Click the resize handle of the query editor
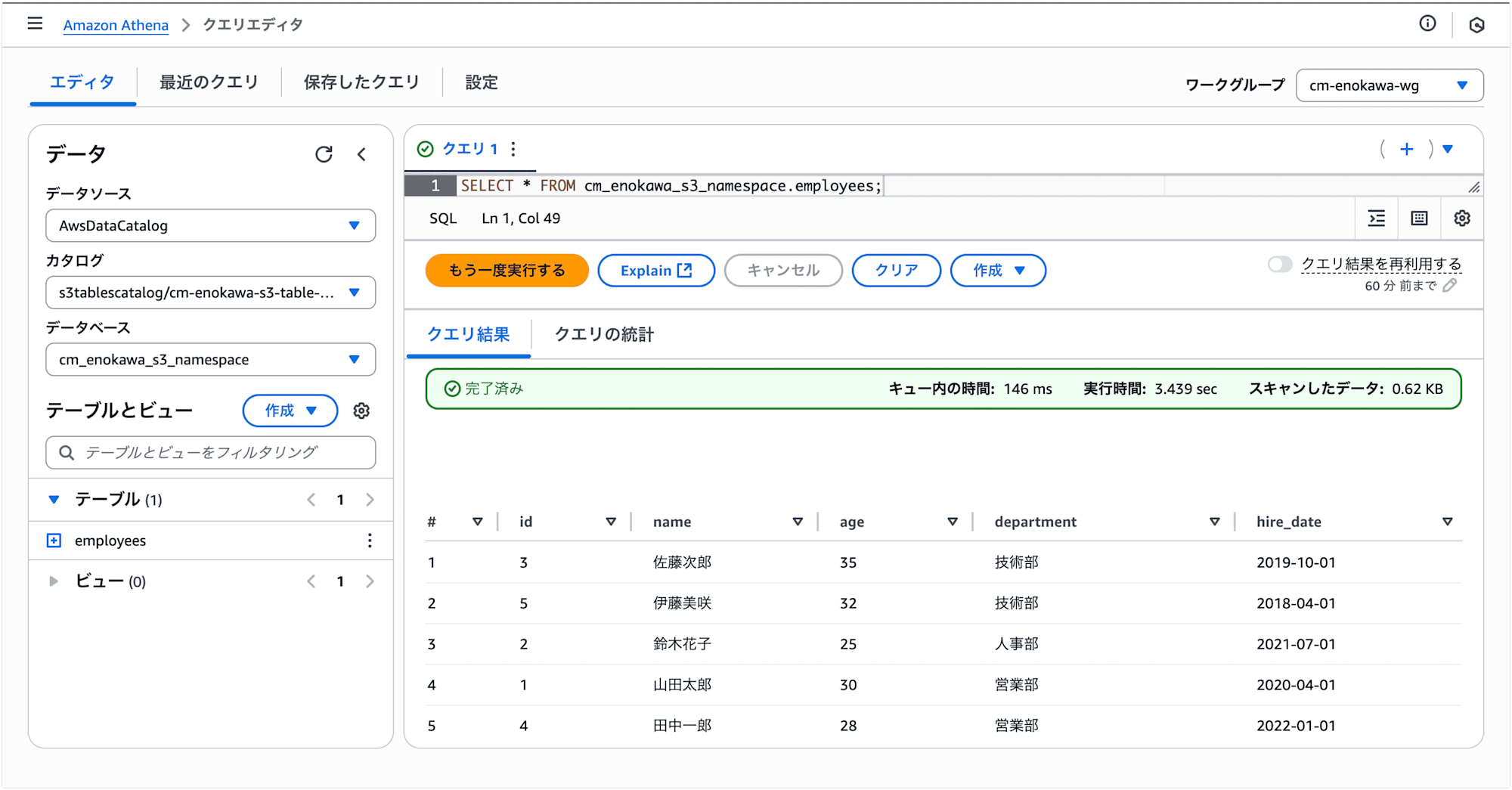The width and height of the screenshot is (1512, 790). click(x=1473, y=187)
